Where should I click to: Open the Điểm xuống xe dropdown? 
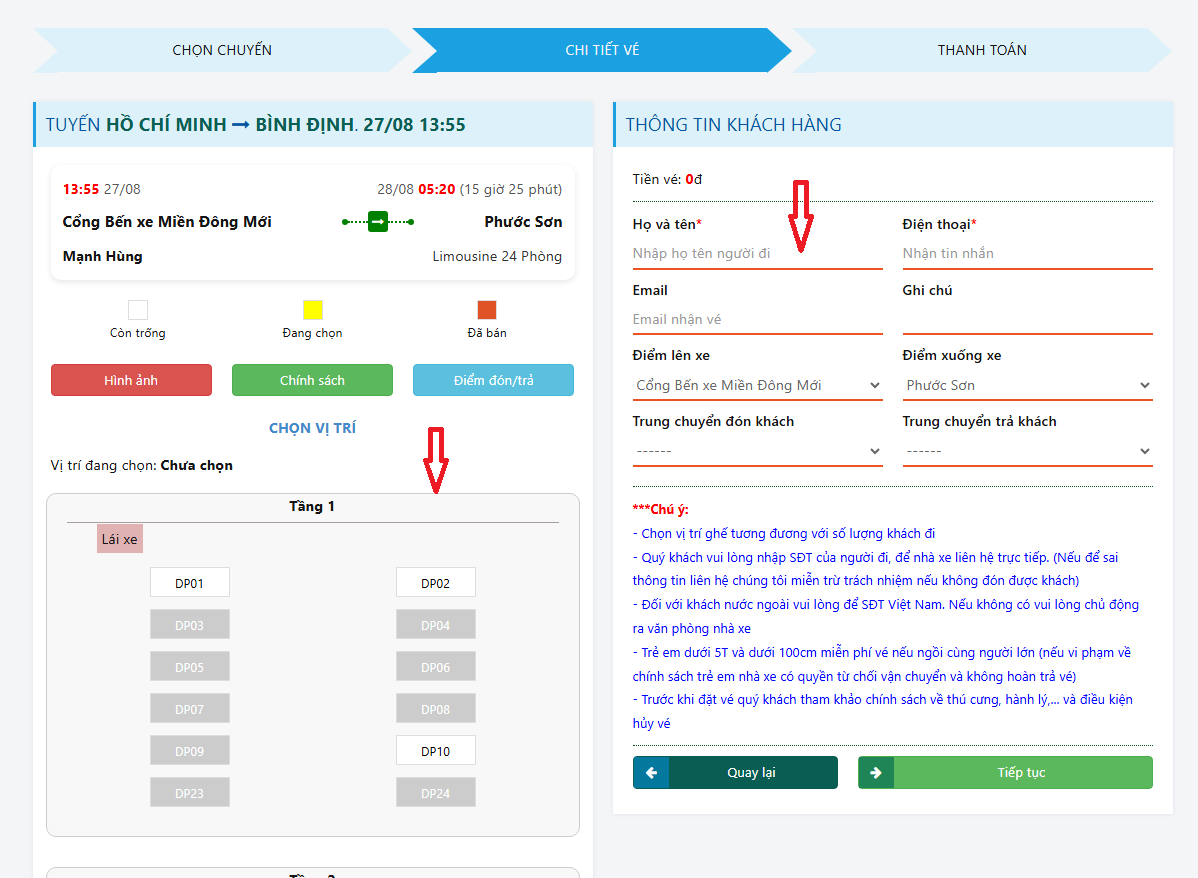tap(1027, 385)
